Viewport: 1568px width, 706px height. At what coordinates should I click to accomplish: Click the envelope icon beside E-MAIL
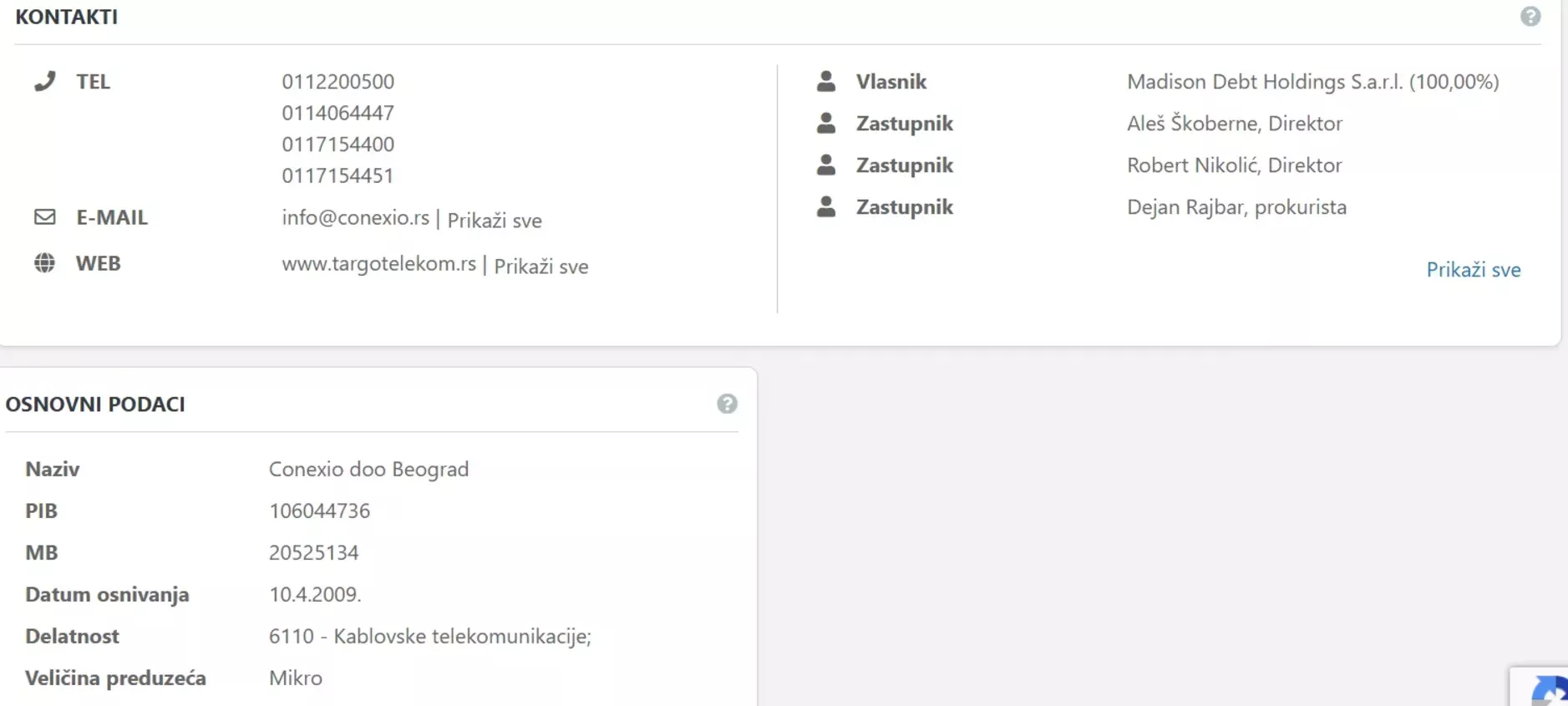(44, 217)
